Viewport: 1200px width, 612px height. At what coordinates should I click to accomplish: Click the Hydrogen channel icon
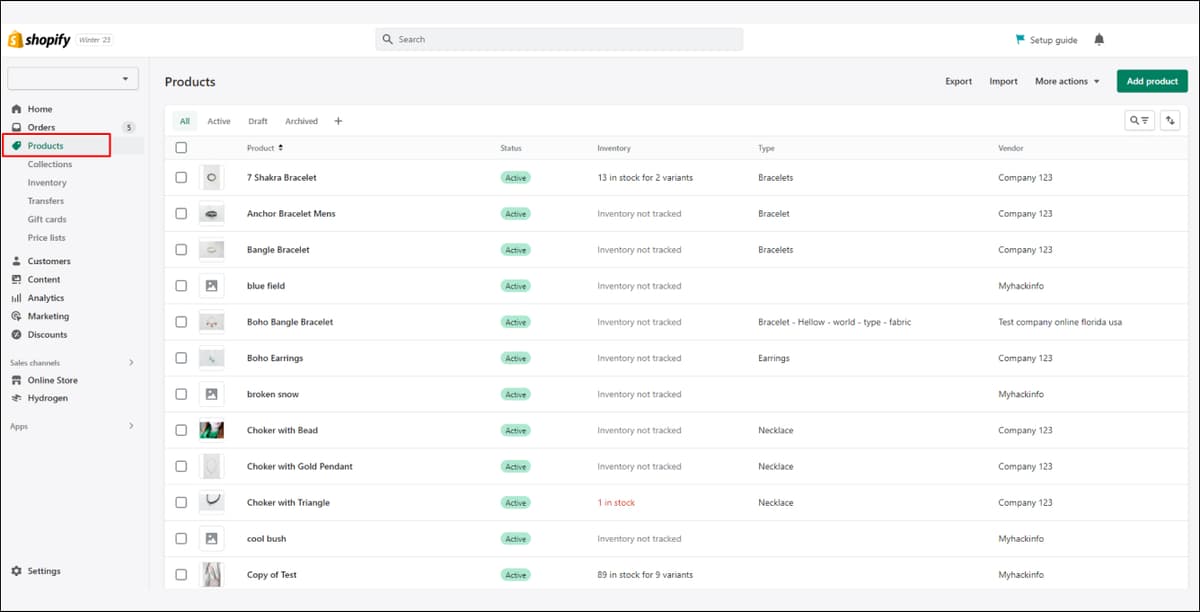pos(16,398)
